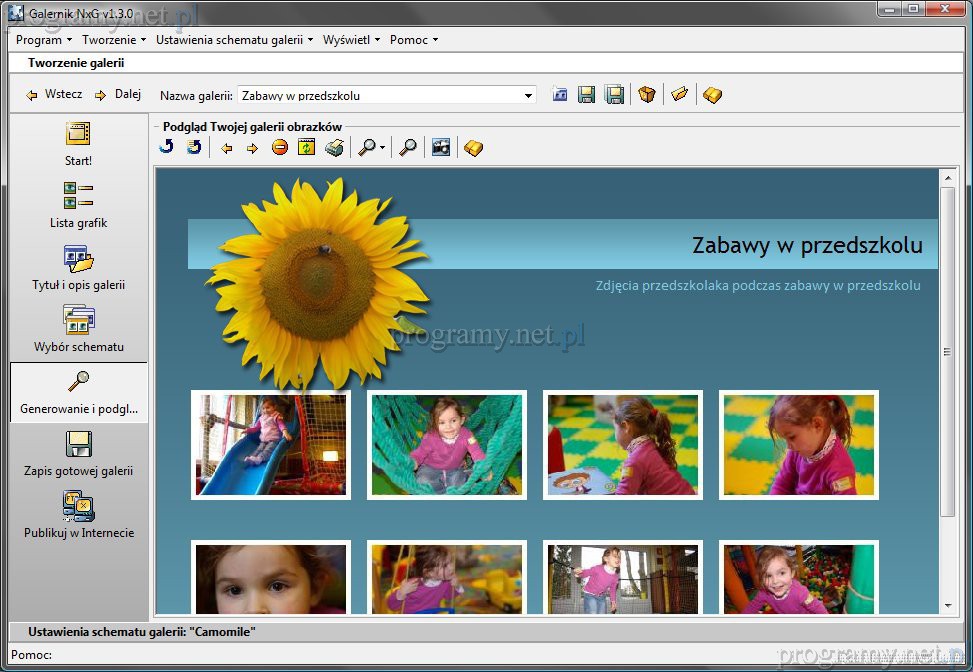Open the Wyświetl menu

tap(351, 40)
